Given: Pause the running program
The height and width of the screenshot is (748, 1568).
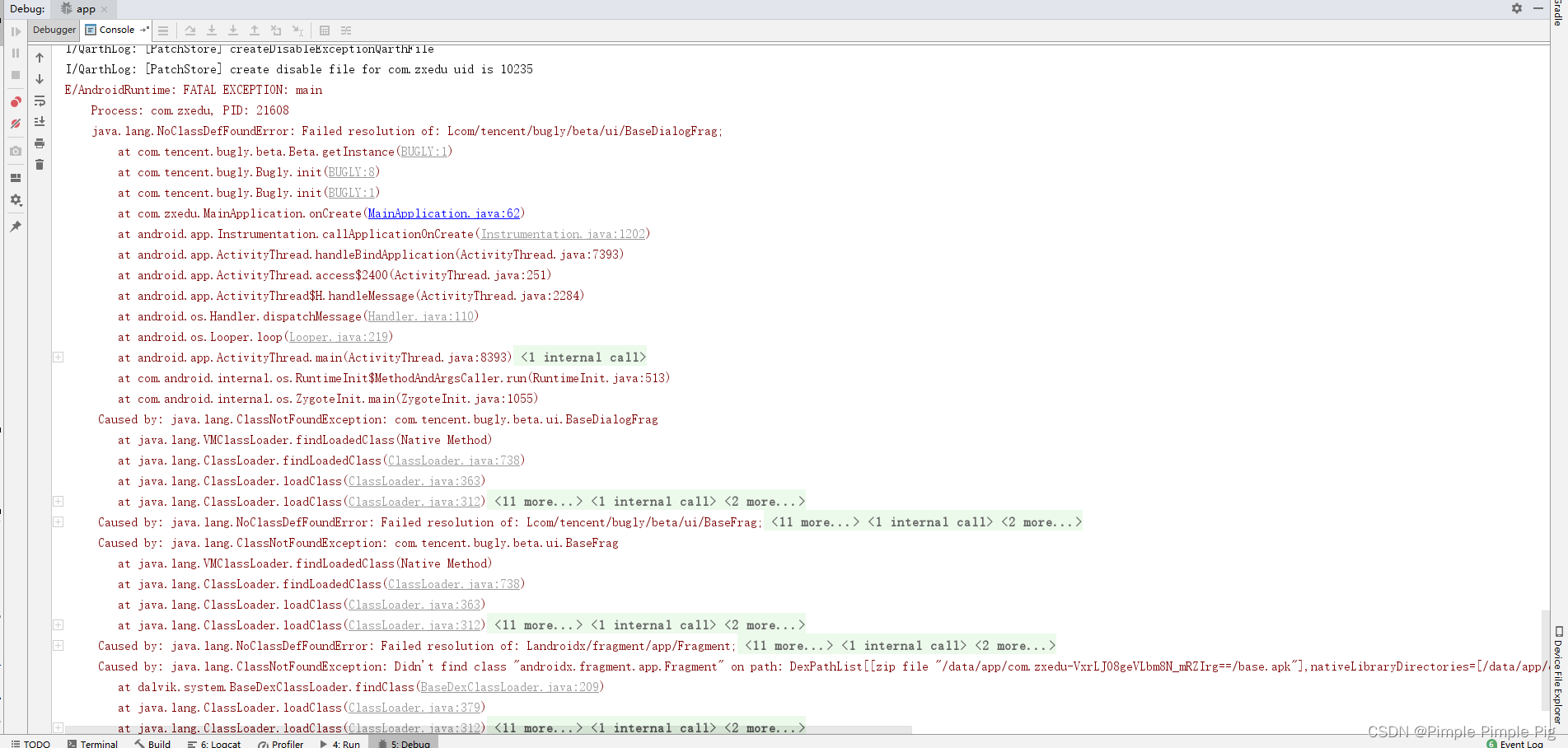Looking at the screenshot, I should click(16, 53).
